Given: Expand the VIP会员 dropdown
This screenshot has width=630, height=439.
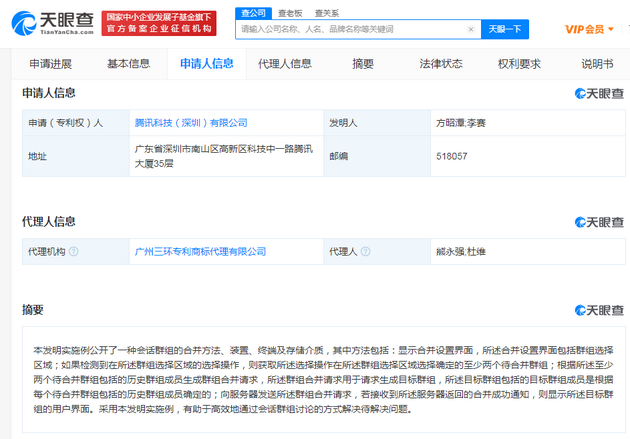Looking at the screenshot, I should point(589,29).
